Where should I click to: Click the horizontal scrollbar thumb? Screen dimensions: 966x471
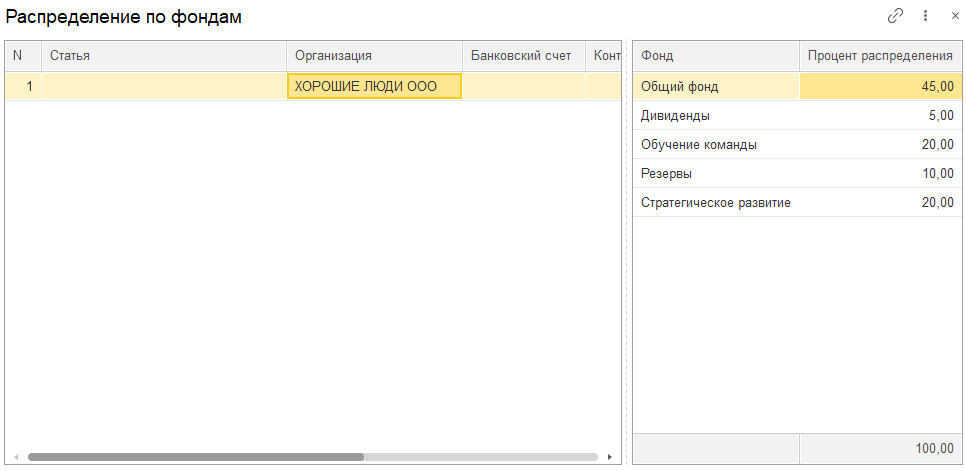196,457
